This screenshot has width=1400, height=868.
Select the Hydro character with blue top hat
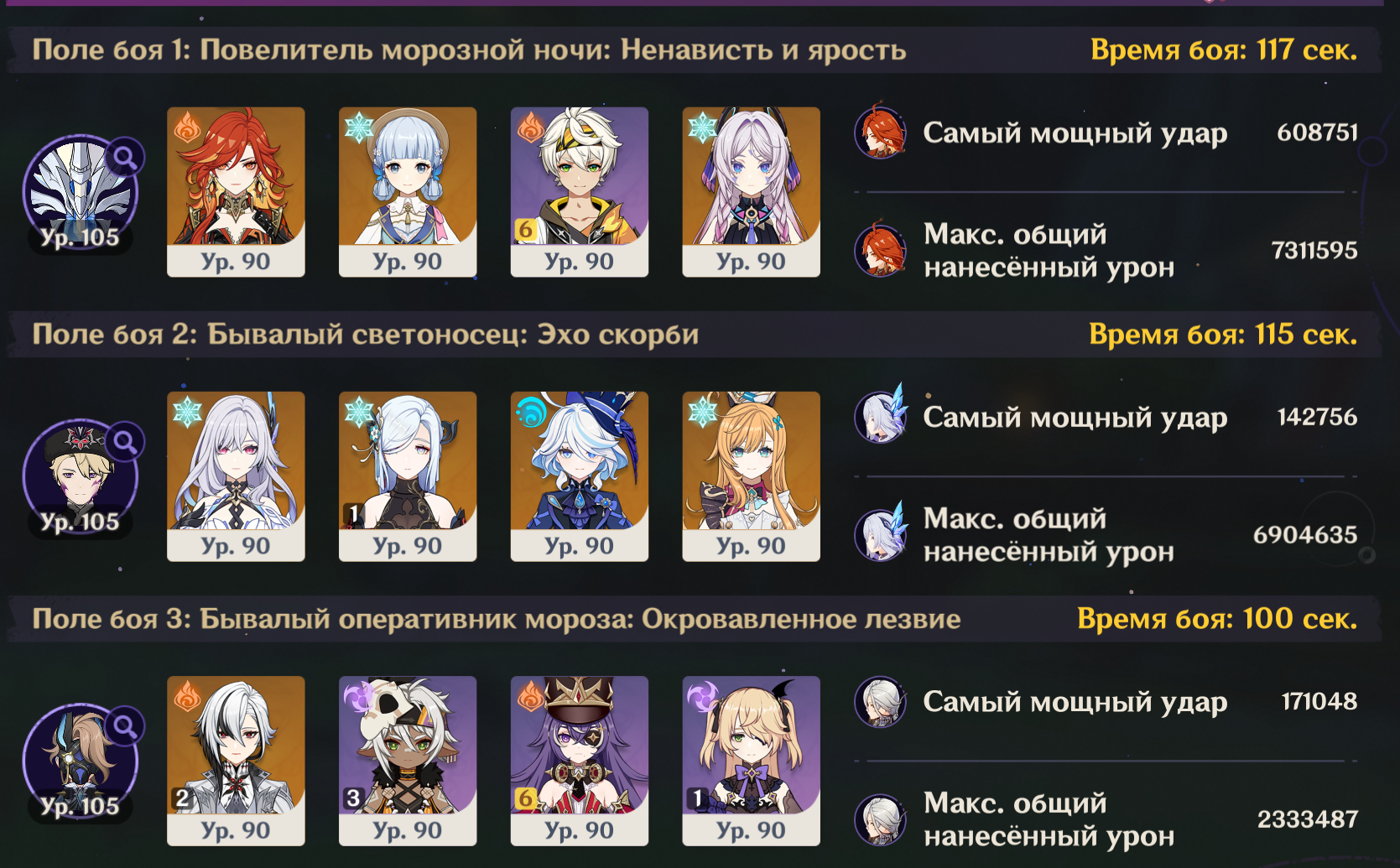pyautogui.click(x=580, y=476)
